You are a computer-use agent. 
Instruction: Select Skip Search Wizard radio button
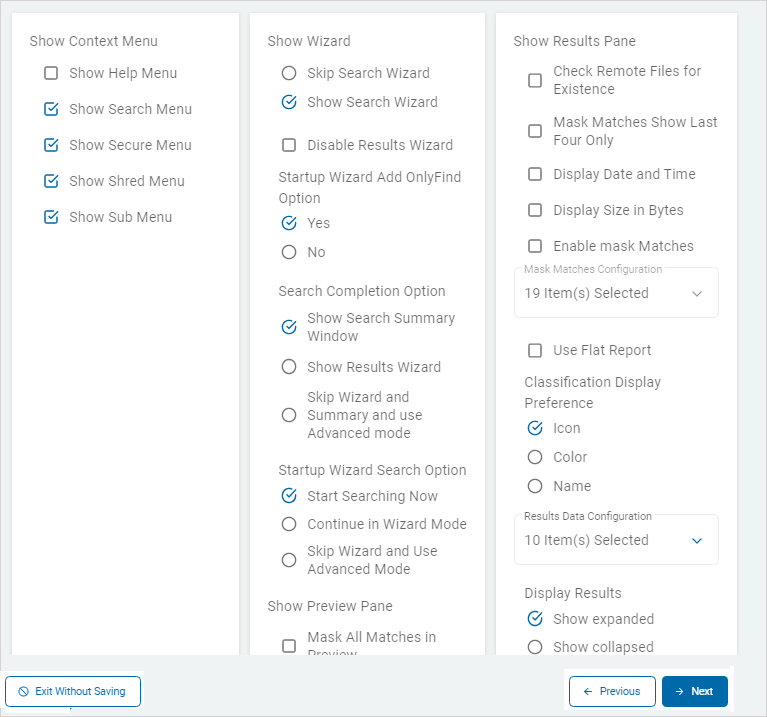[x=289, y=73]
